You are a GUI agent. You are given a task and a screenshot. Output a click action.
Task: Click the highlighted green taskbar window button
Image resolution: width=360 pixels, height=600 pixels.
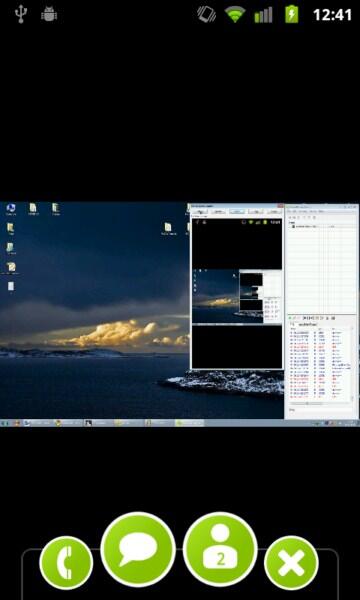tap(189, 423)
